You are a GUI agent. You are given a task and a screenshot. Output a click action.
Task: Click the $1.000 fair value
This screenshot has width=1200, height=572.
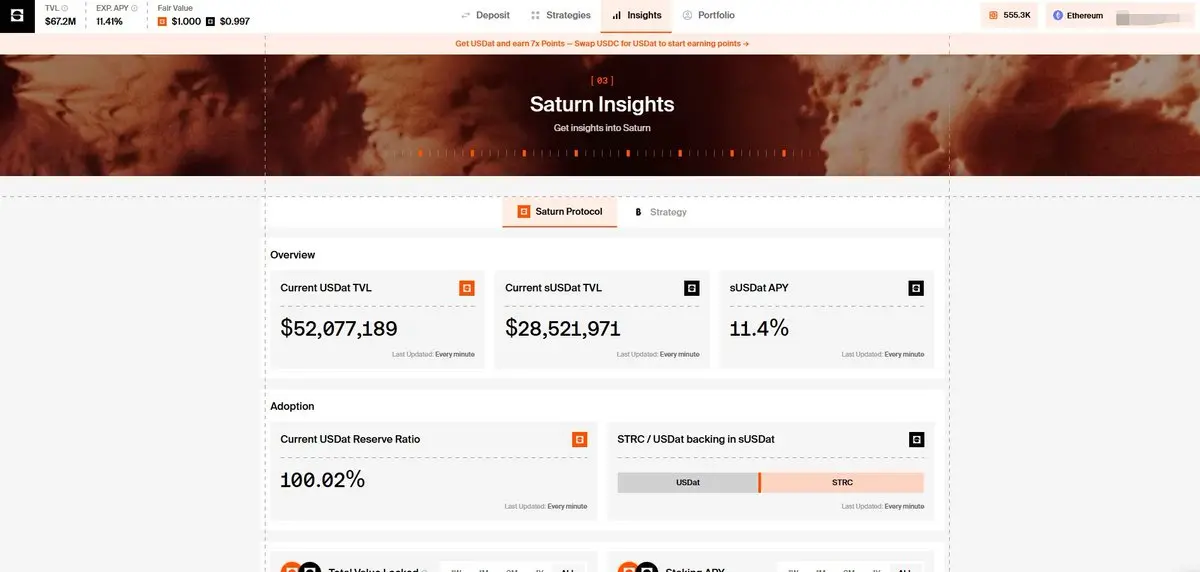click(186, 21)
